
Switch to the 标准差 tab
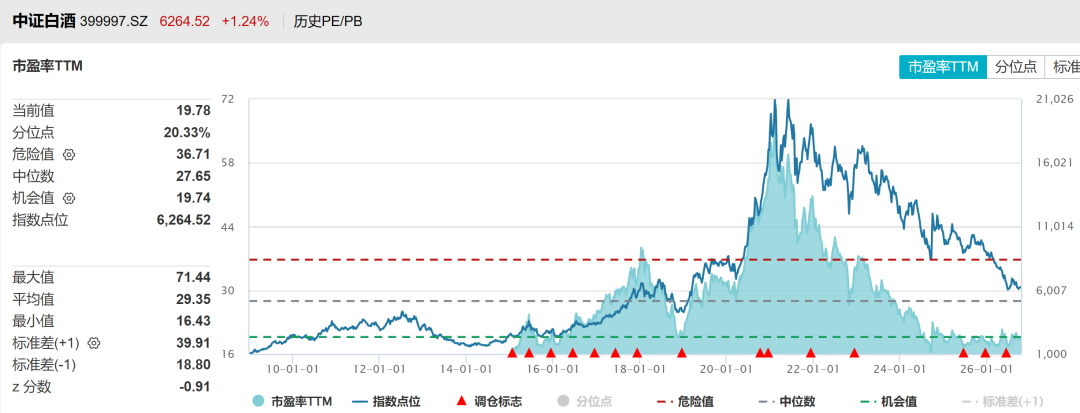click(1063, 67)
